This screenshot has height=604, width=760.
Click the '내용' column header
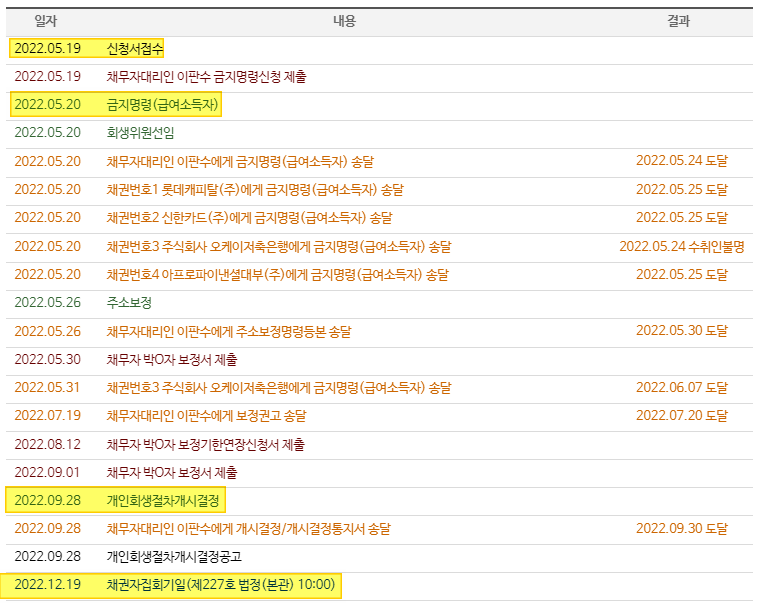coord(344,21)
